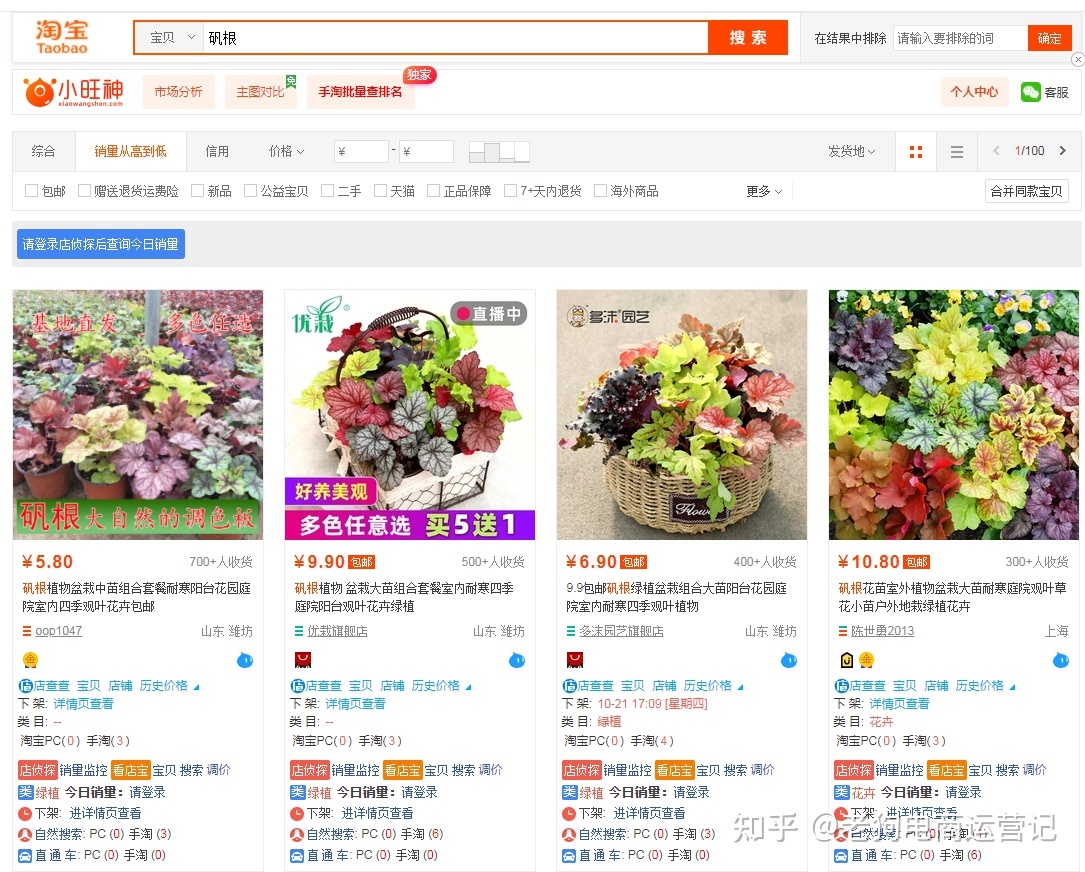Switch to grid view layout
The height and width of the screenshot is (872, 1085).
tap(915, 151)
